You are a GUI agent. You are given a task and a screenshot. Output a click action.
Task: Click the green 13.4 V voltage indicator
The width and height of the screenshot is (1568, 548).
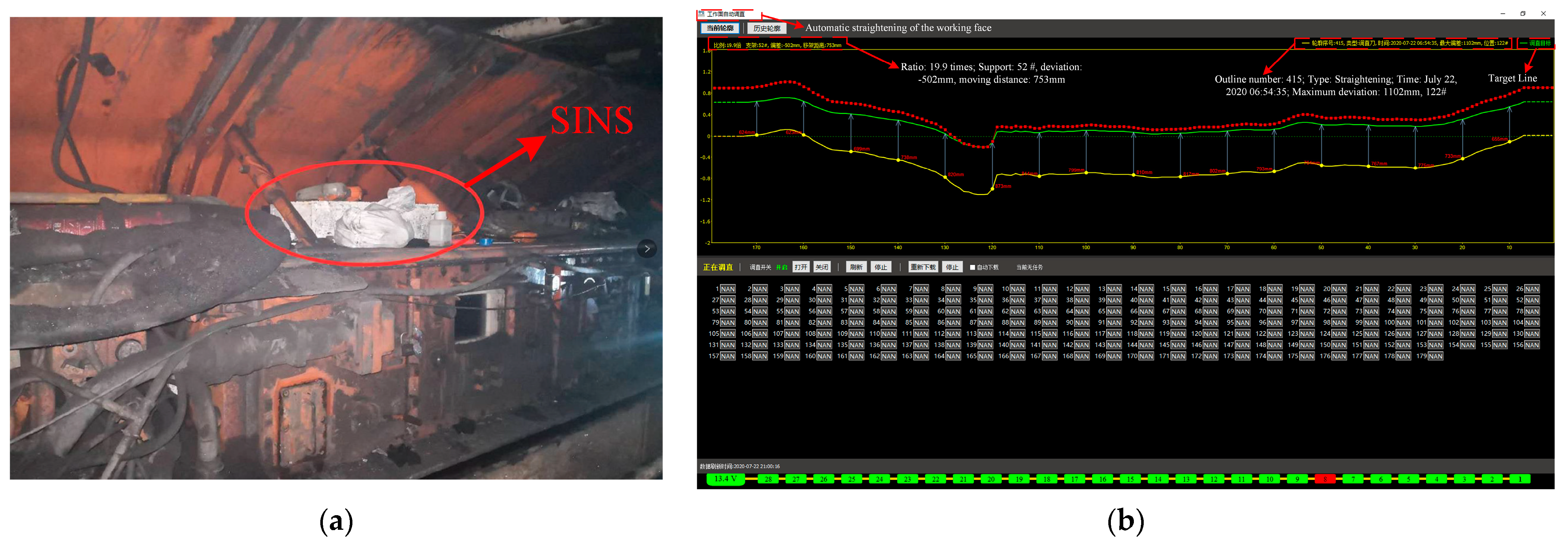(726, 479)
